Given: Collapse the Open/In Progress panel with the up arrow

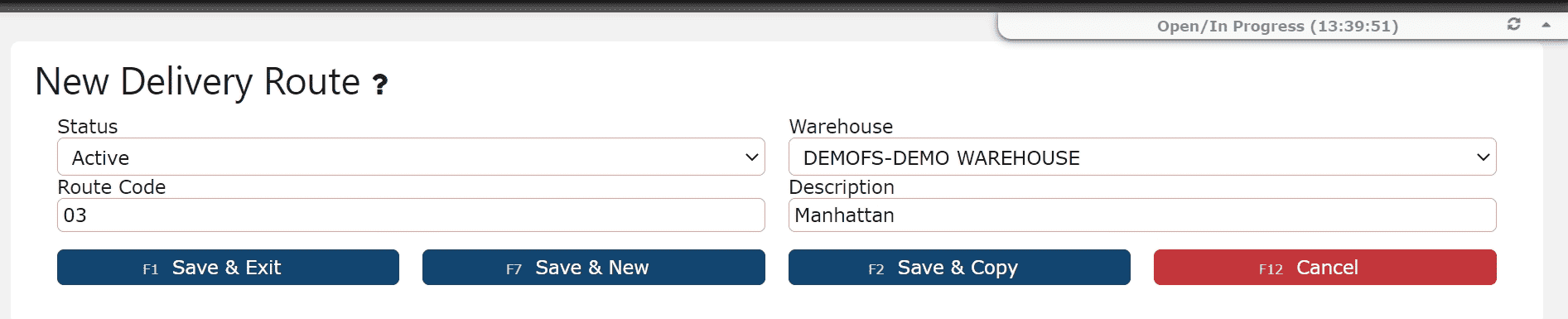Looking at the screenshot, I should (1546, 25).
